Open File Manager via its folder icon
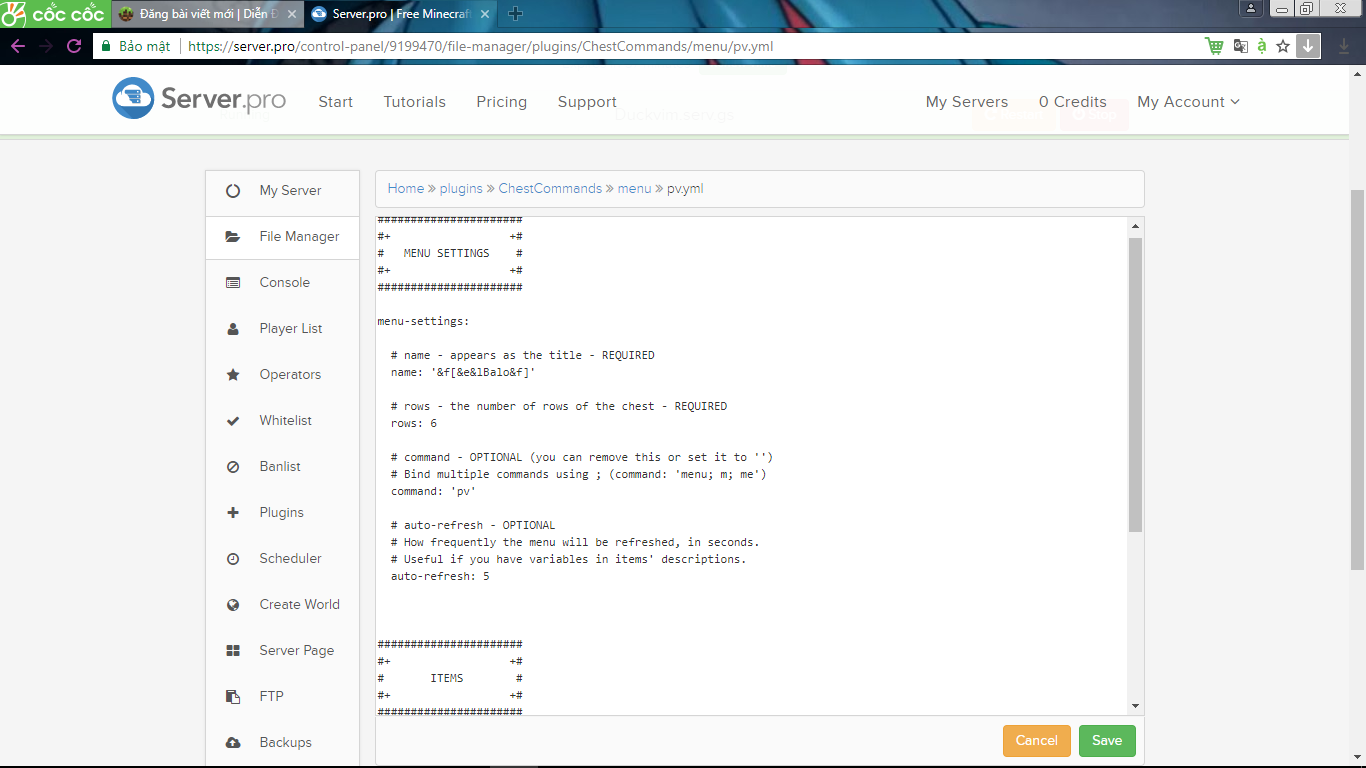Image resolution: width=1366 pixels, height=768 pixels. pos(233,237)
